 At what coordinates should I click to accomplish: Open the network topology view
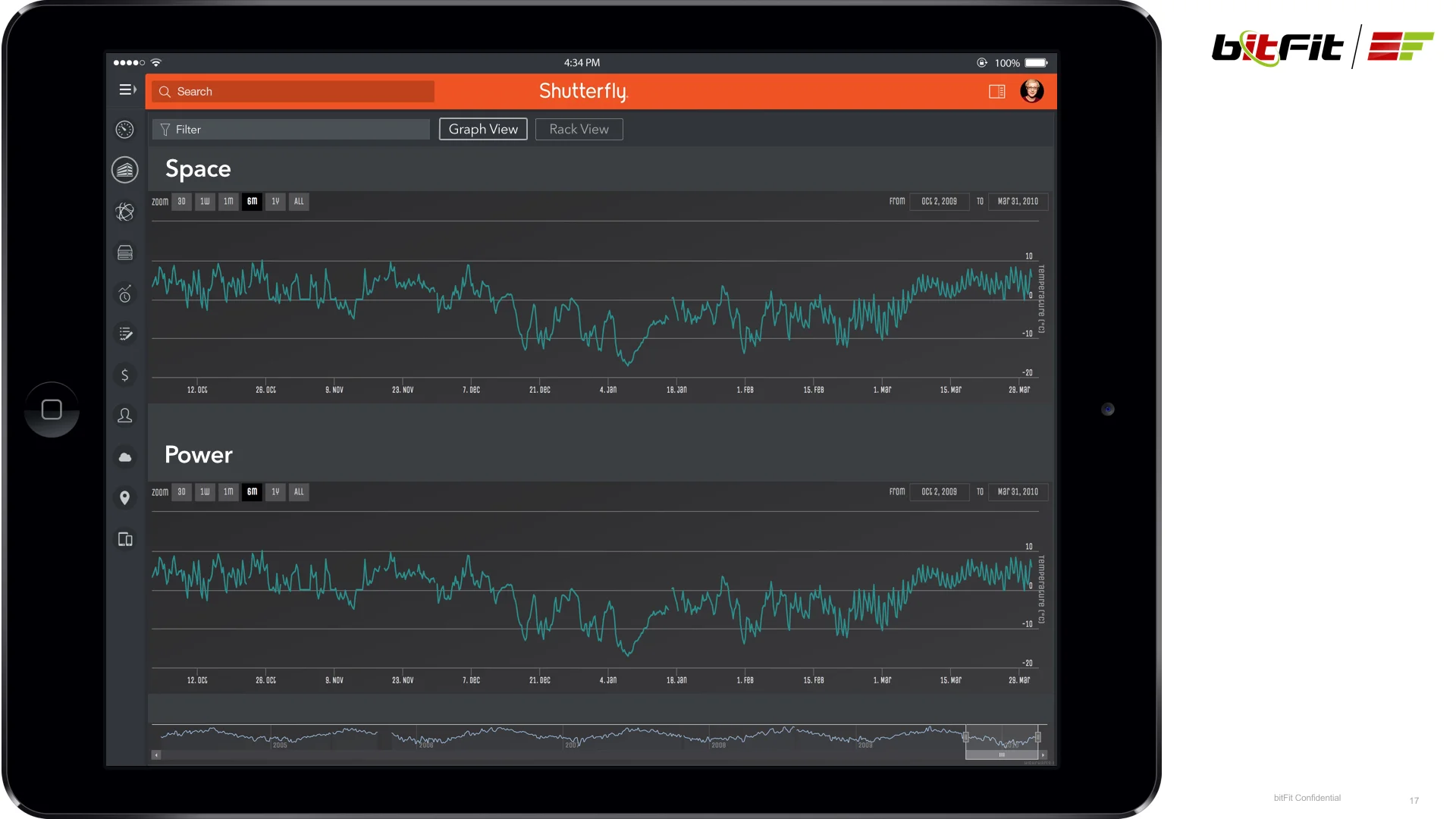(x=124, y=213)
